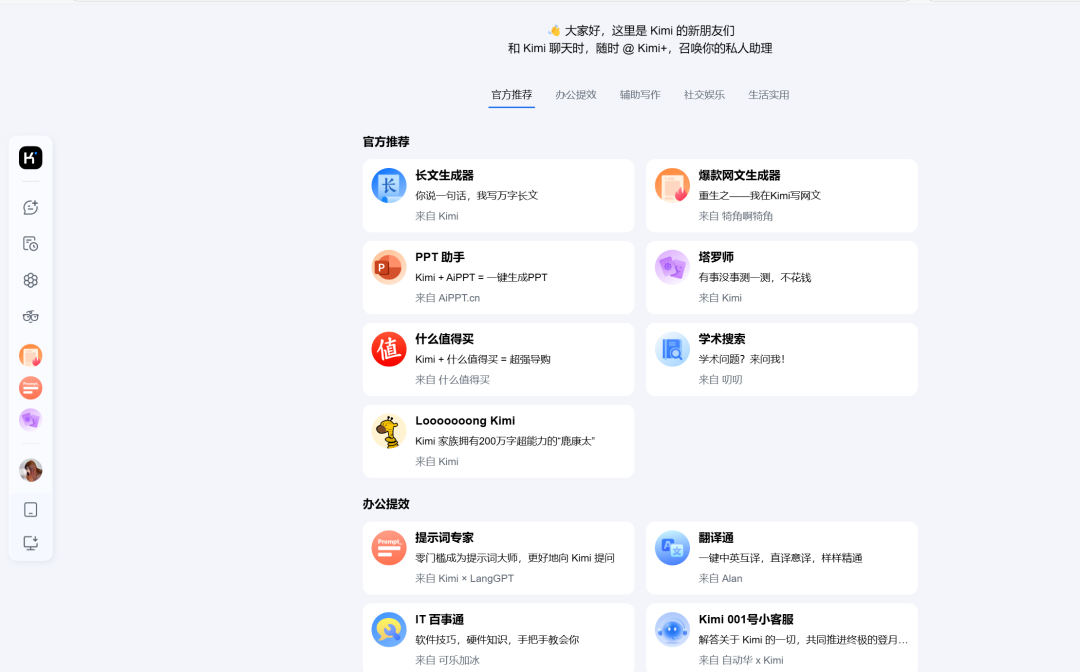The image size is (1080, 672).
Task: Switch to the 办公提效 tab
Action: tap(576, 94)
